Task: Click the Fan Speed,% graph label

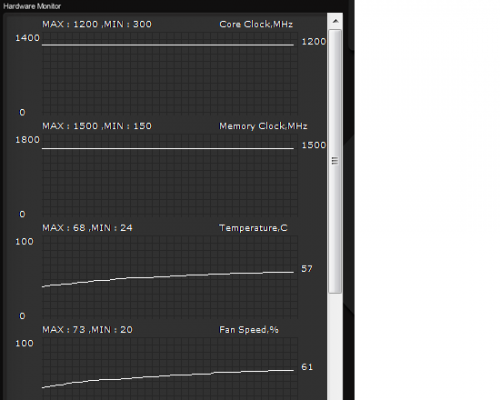Action: pyautogui.click(x=249, y=330)
